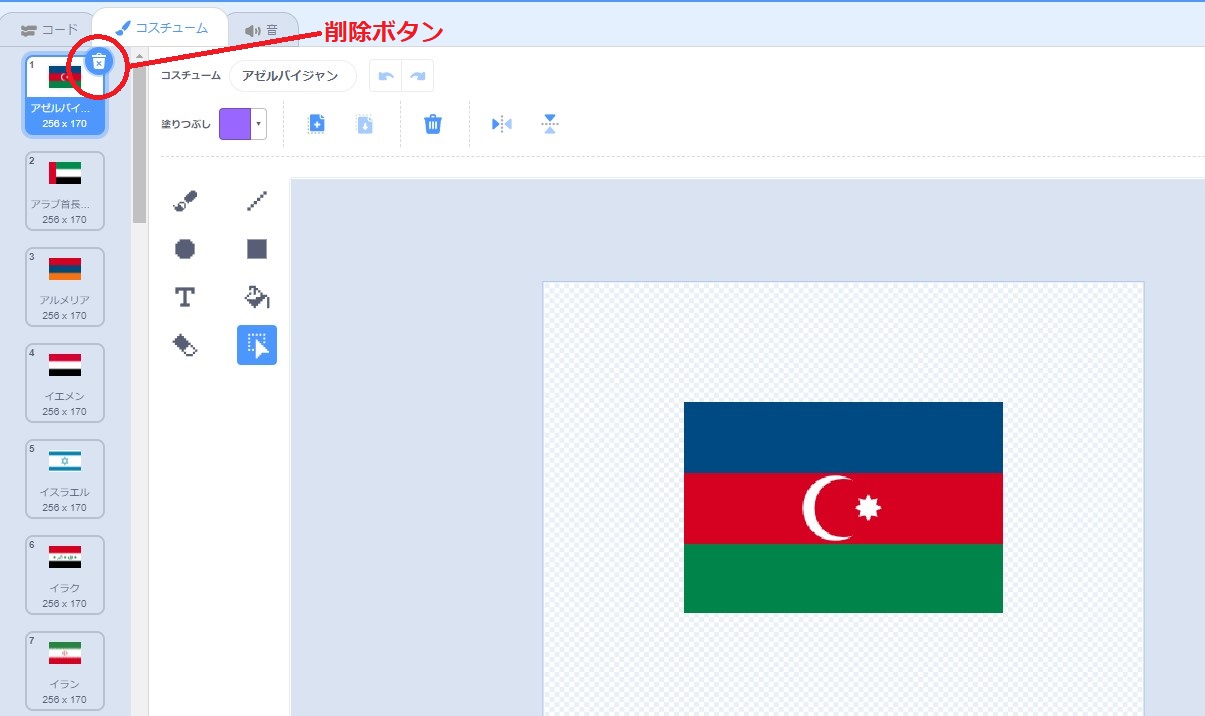
Task: Click the undo arrow button
Action: (386, 76)
